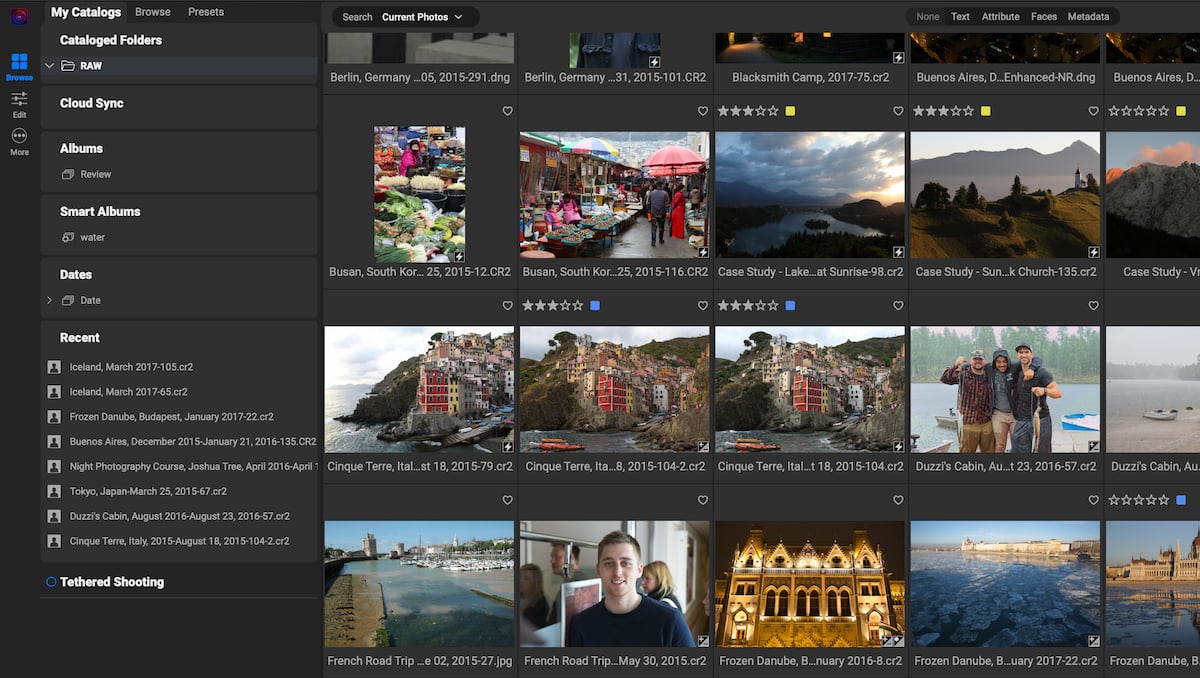Switch to the Presets tab
1200x678 pixels.
(x=205, y=11)
